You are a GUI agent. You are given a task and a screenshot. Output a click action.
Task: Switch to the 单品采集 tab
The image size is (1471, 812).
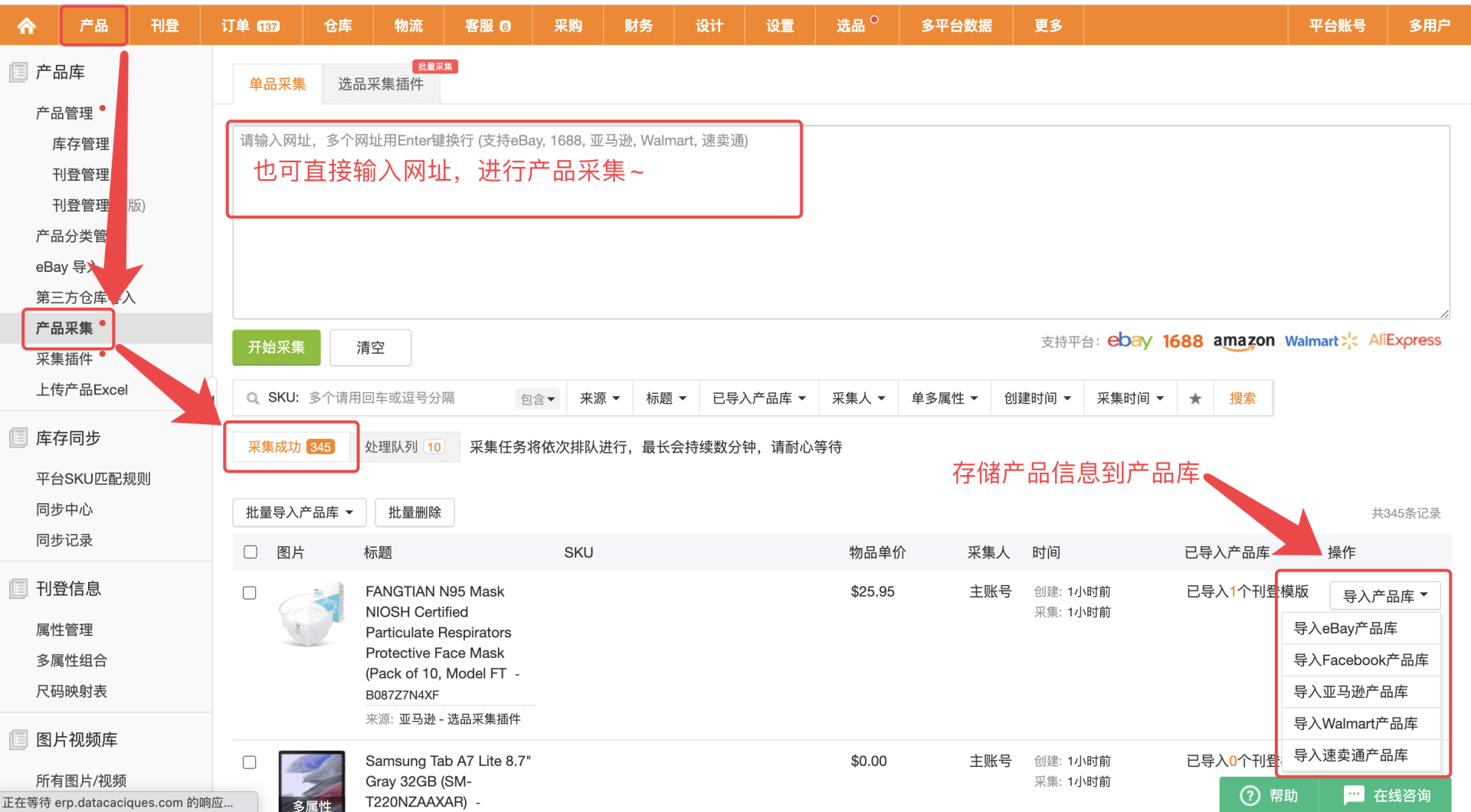(277, 84)
